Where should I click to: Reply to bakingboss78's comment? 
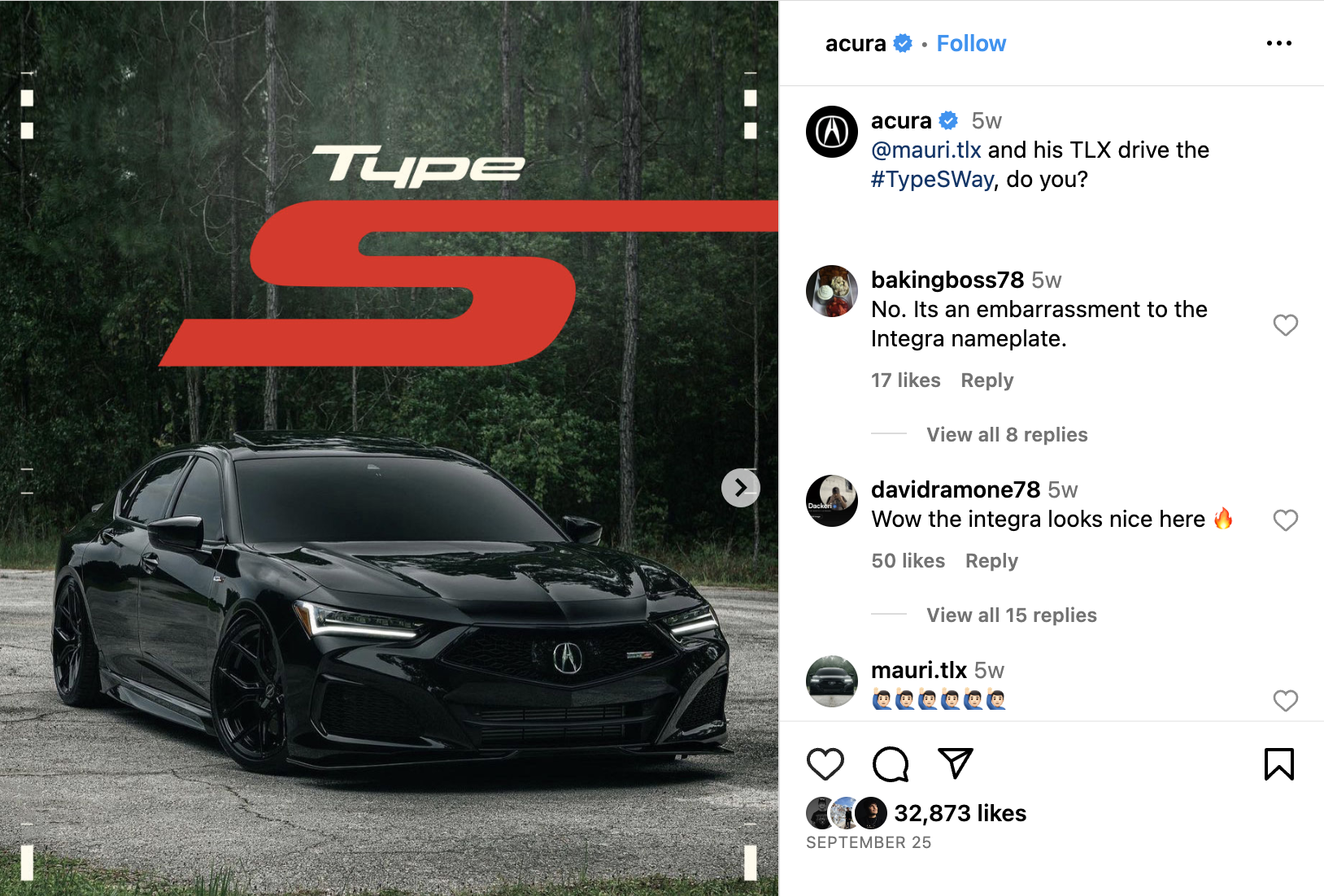(987, 381)
